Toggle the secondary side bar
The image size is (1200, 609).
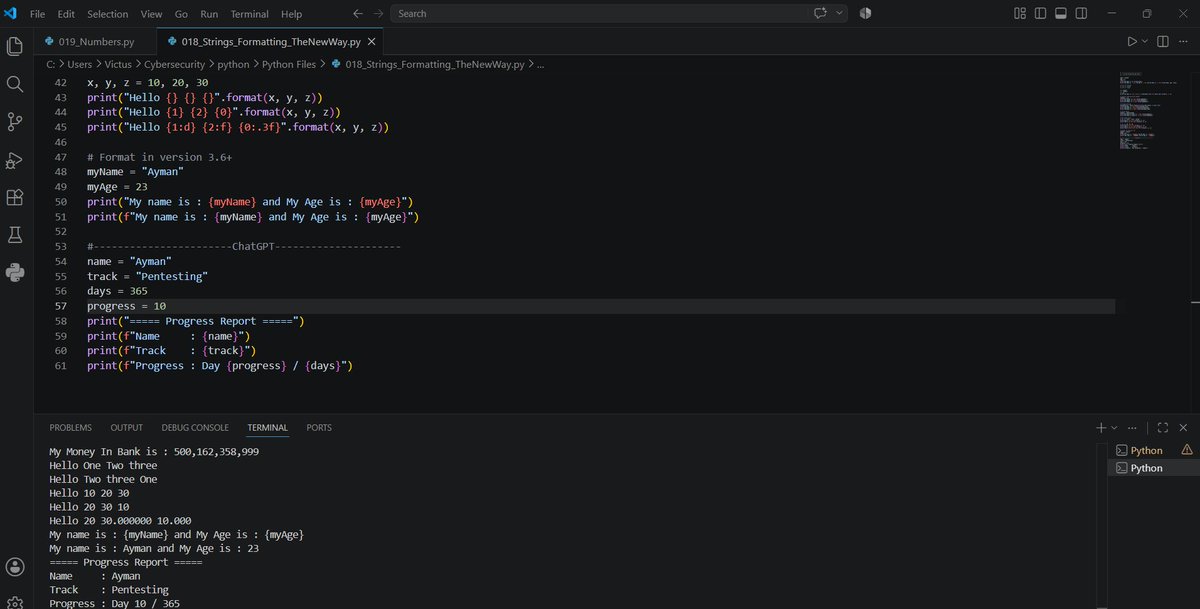[1083, 14]
